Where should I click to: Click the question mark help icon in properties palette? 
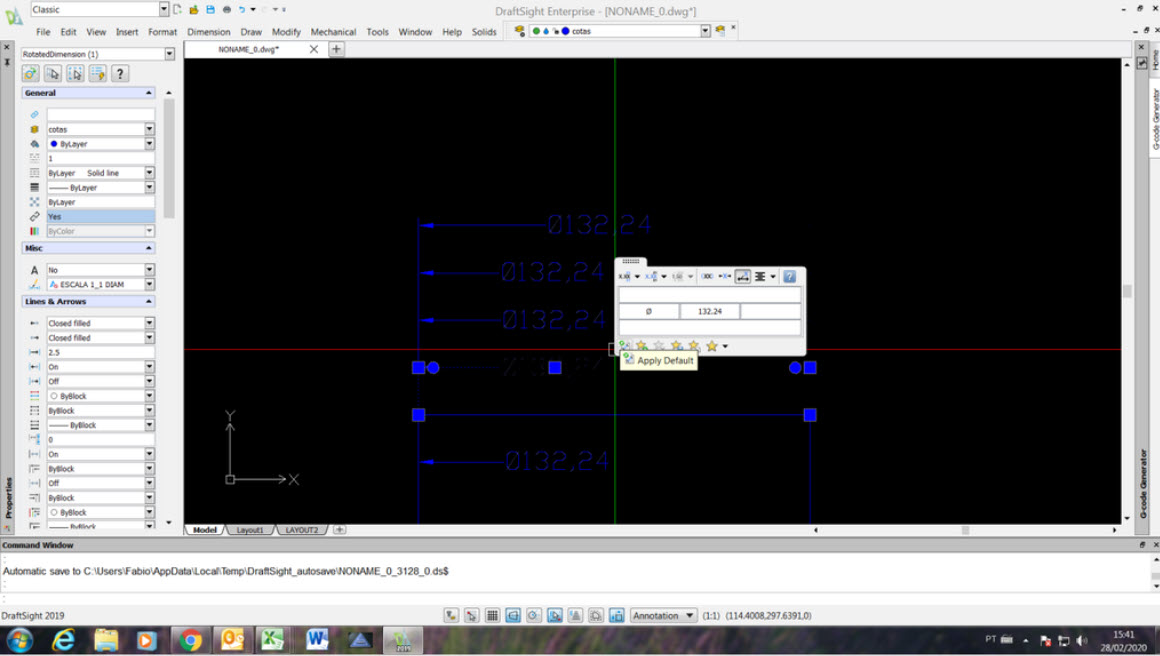[119, 72]
